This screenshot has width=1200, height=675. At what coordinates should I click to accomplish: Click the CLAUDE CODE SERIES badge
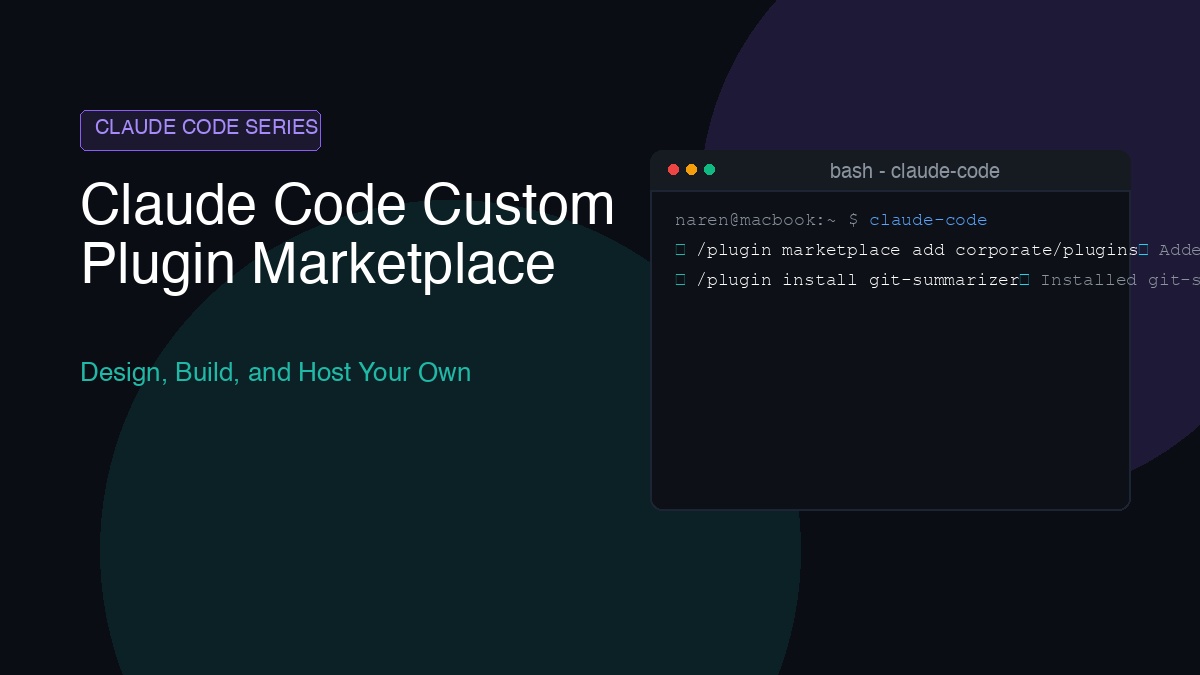[200, 130]
